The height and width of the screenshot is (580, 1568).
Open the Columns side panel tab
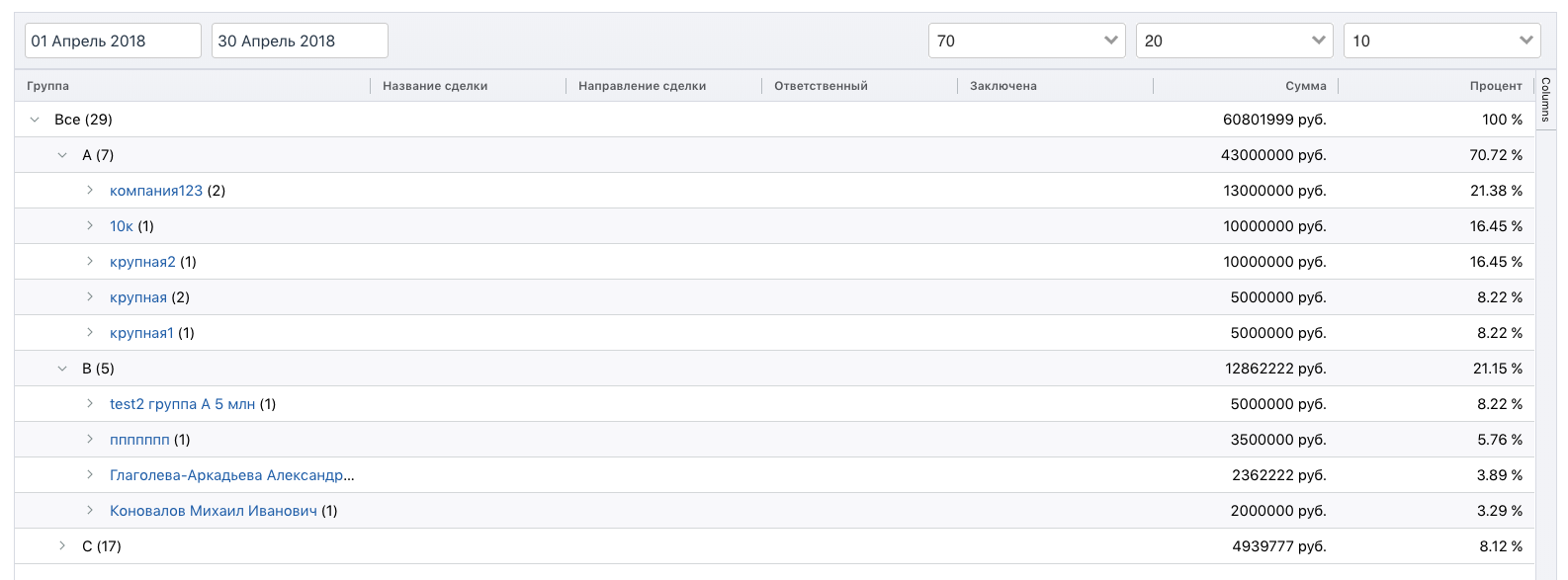point(1545,99)
